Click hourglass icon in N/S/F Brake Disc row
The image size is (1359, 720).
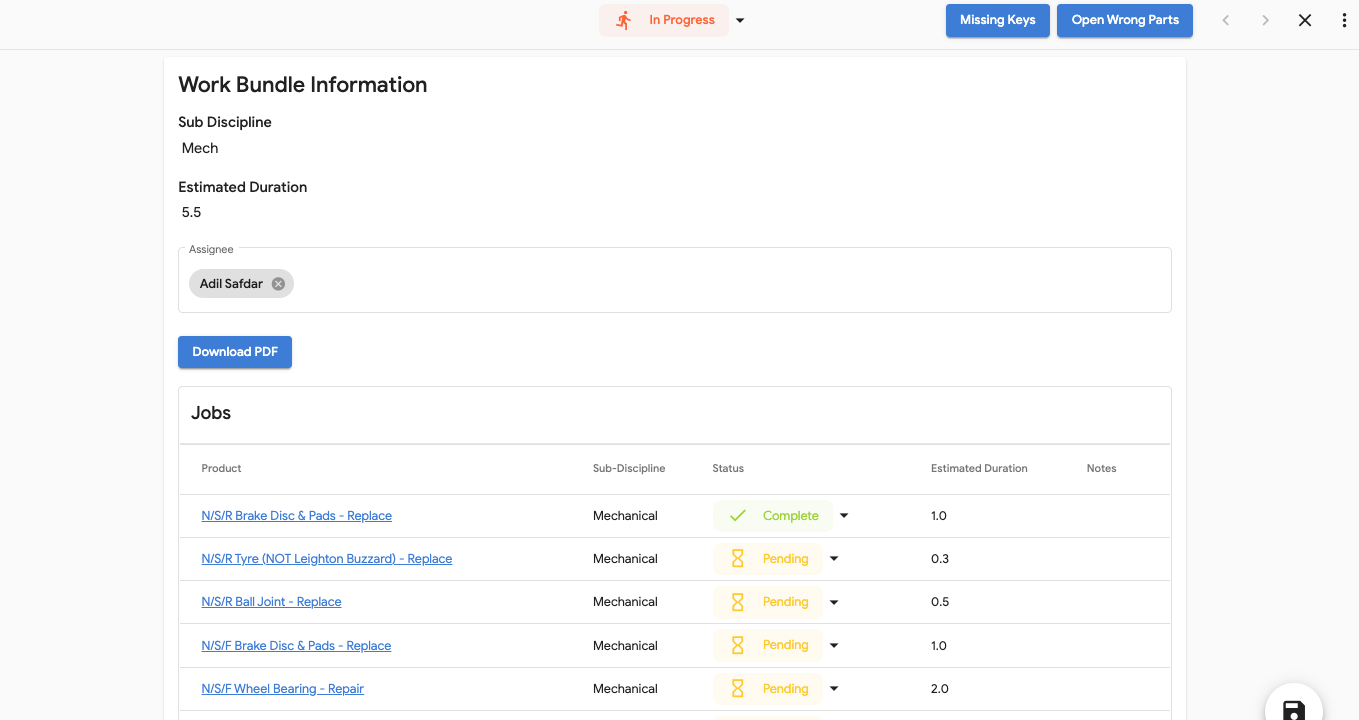pos(738,646)
